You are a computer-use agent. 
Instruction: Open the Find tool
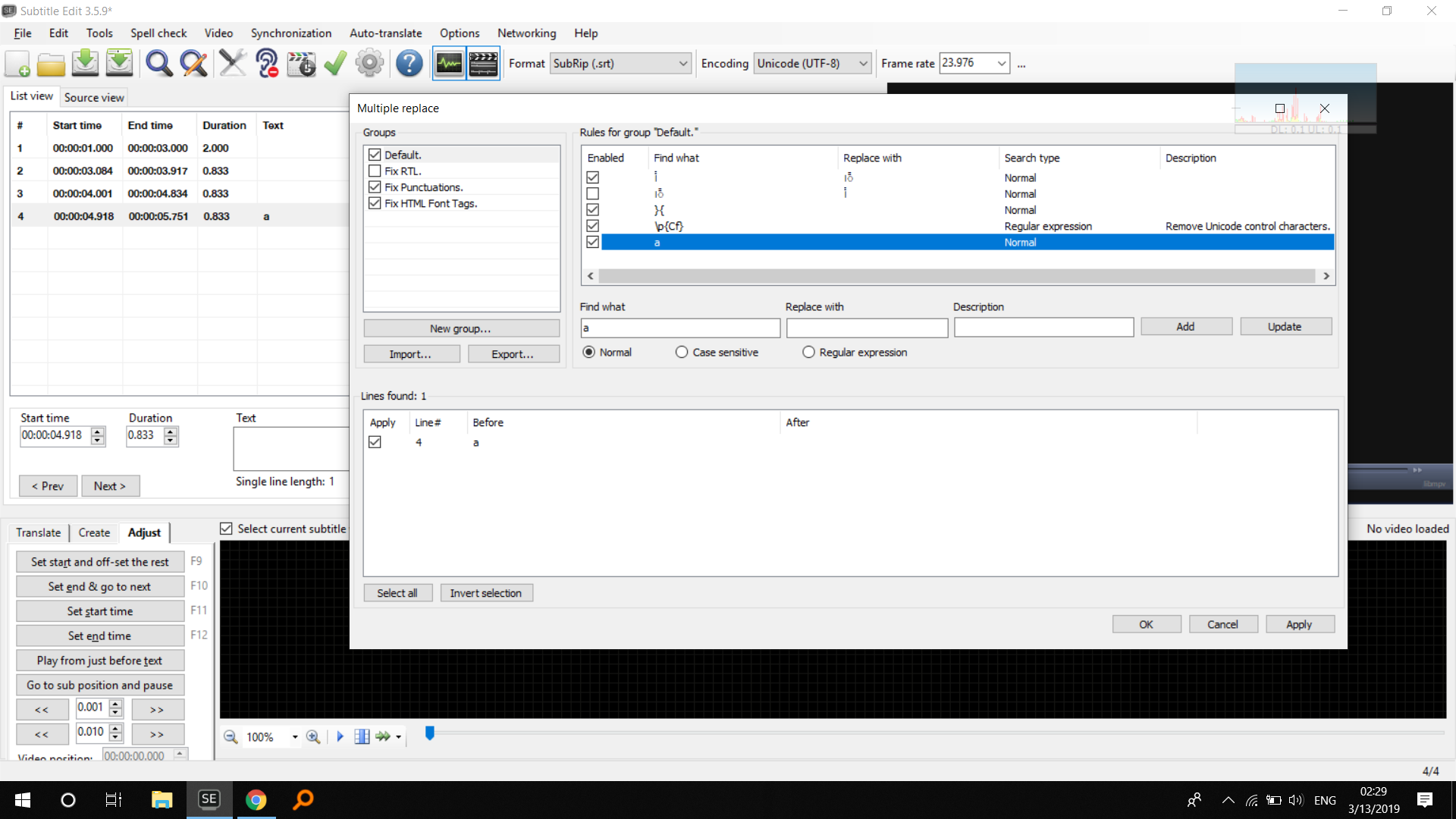pos(158,64)
